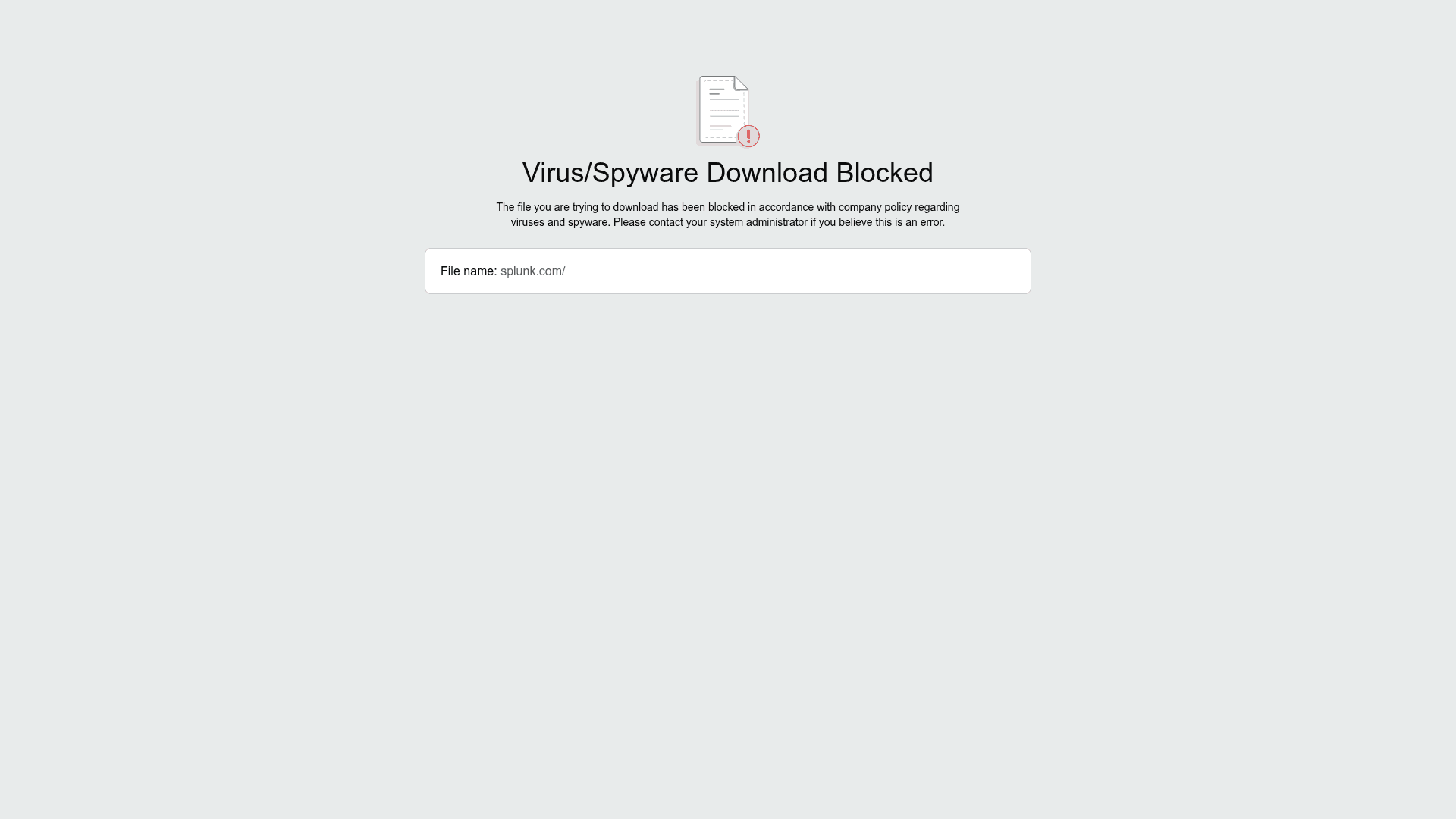Click "Please contact your" in the message
This screenshot has height=819, width=1456.
point(660,222)
